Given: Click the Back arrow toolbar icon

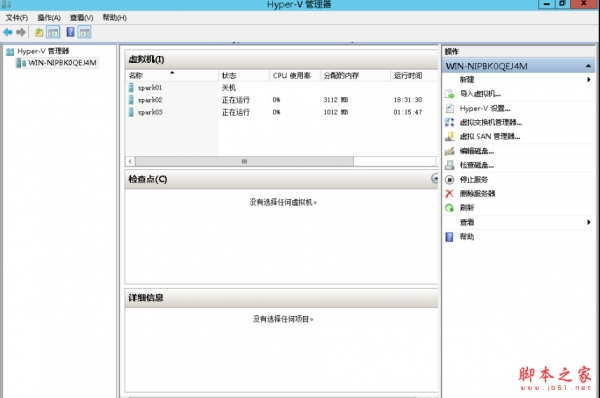Looking at the screenshot, I should tap(8, 32).
